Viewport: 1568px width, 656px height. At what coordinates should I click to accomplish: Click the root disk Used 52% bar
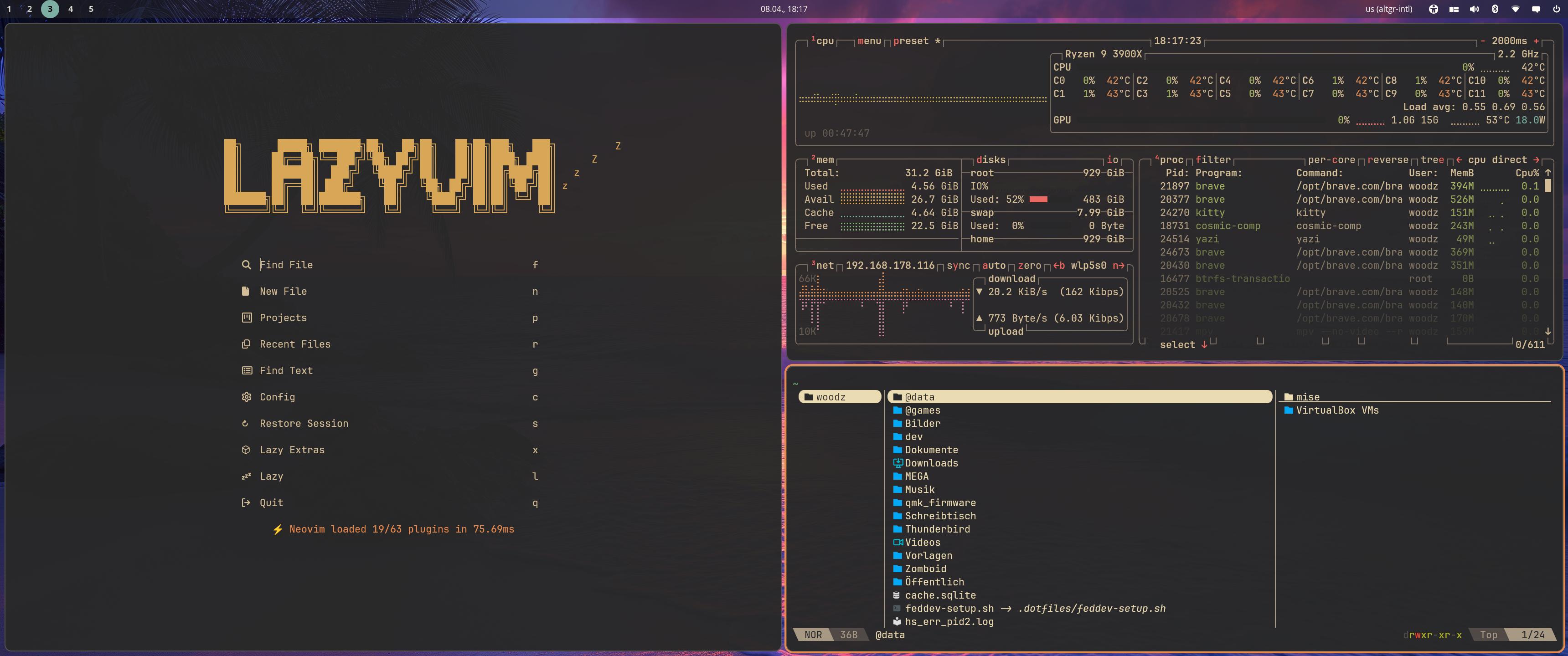pos(1038,199)
